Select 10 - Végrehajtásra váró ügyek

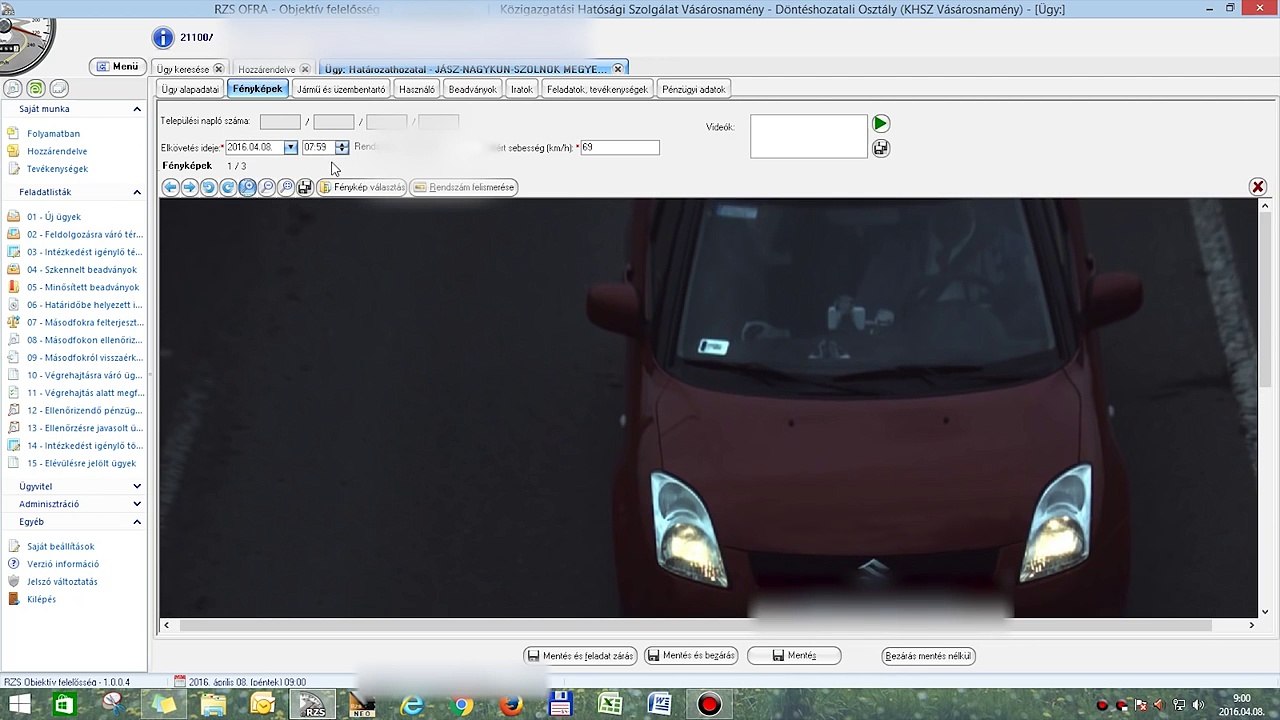[85, 375]
